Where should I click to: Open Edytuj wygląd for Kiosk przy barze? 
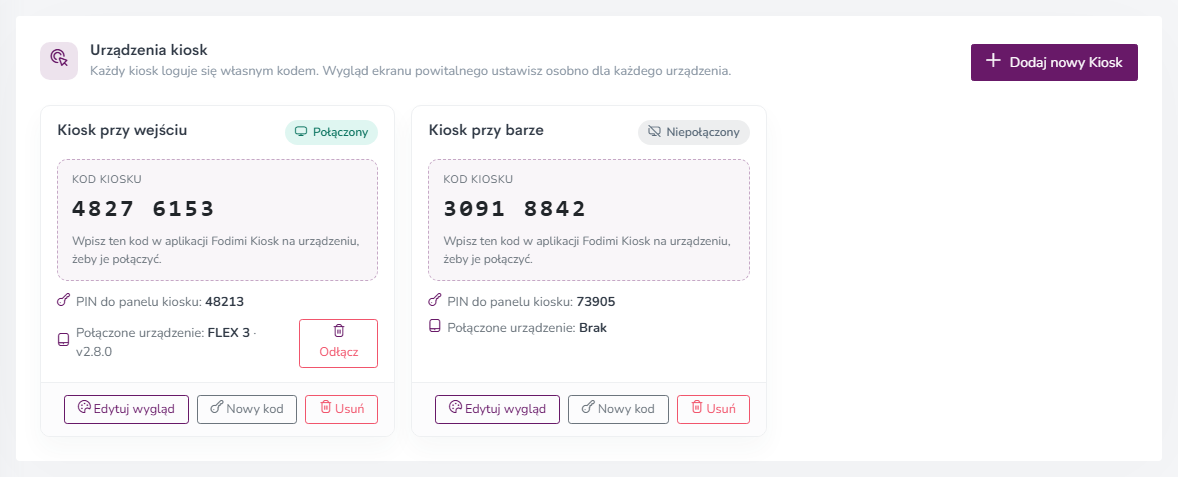497,409
